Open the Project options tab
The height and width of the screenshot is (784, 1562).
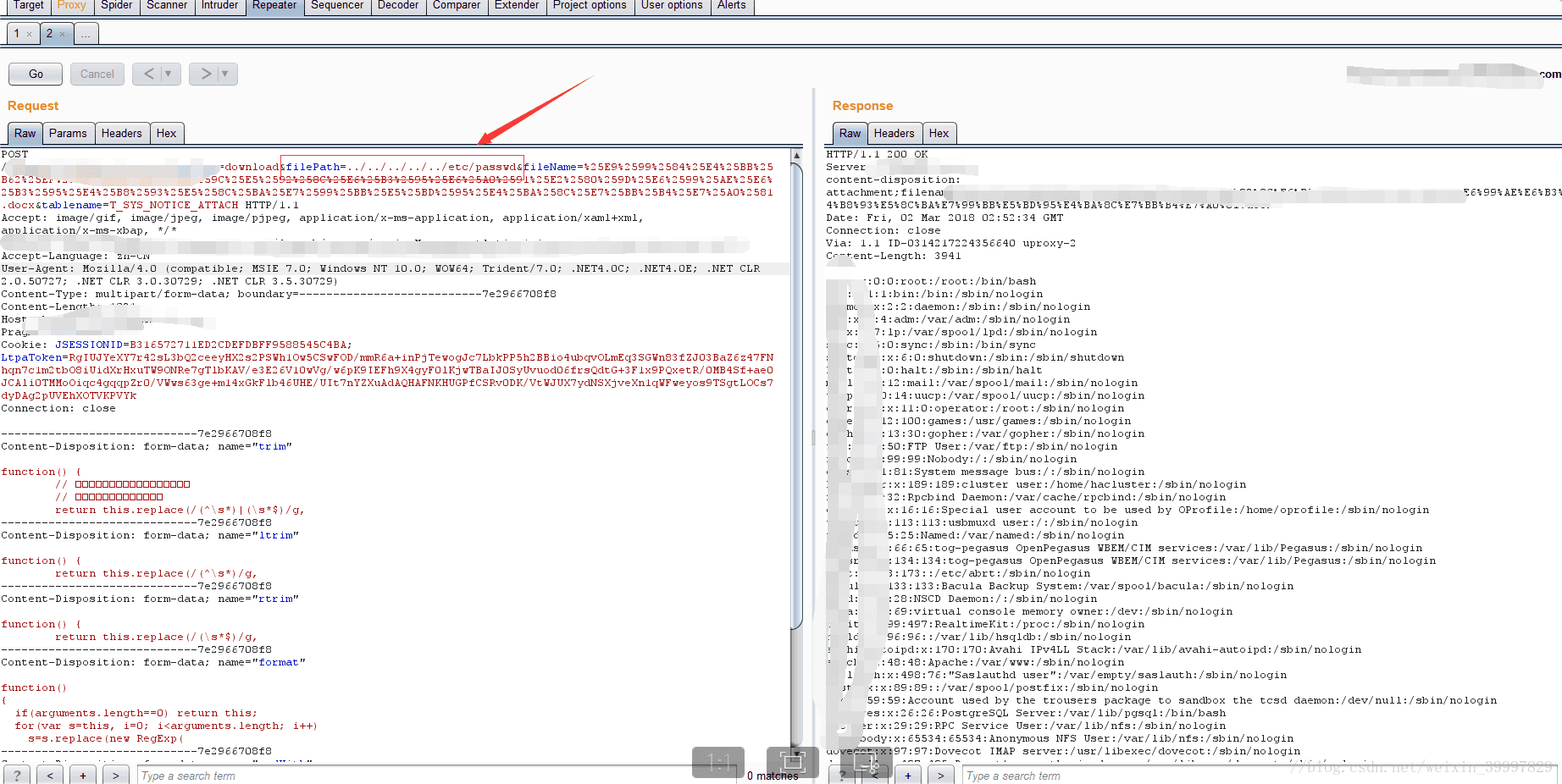tap(590, 6)
